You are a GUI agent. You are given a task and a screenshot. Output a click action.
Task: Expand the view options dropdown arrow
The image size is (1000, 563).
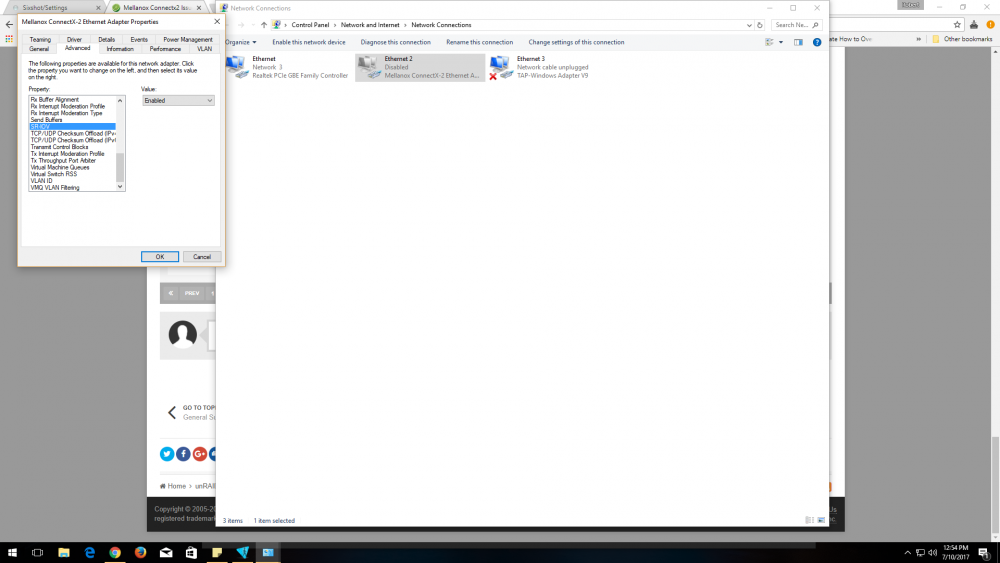pyautogui.click(x=781, y=42)
